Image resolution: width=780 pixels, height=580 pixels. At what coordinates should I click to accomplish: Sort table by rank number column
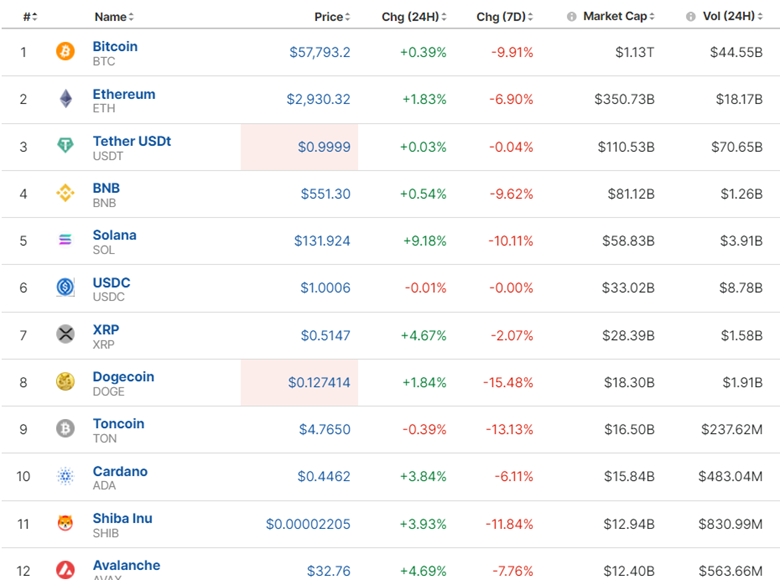[x=30, y=17]
